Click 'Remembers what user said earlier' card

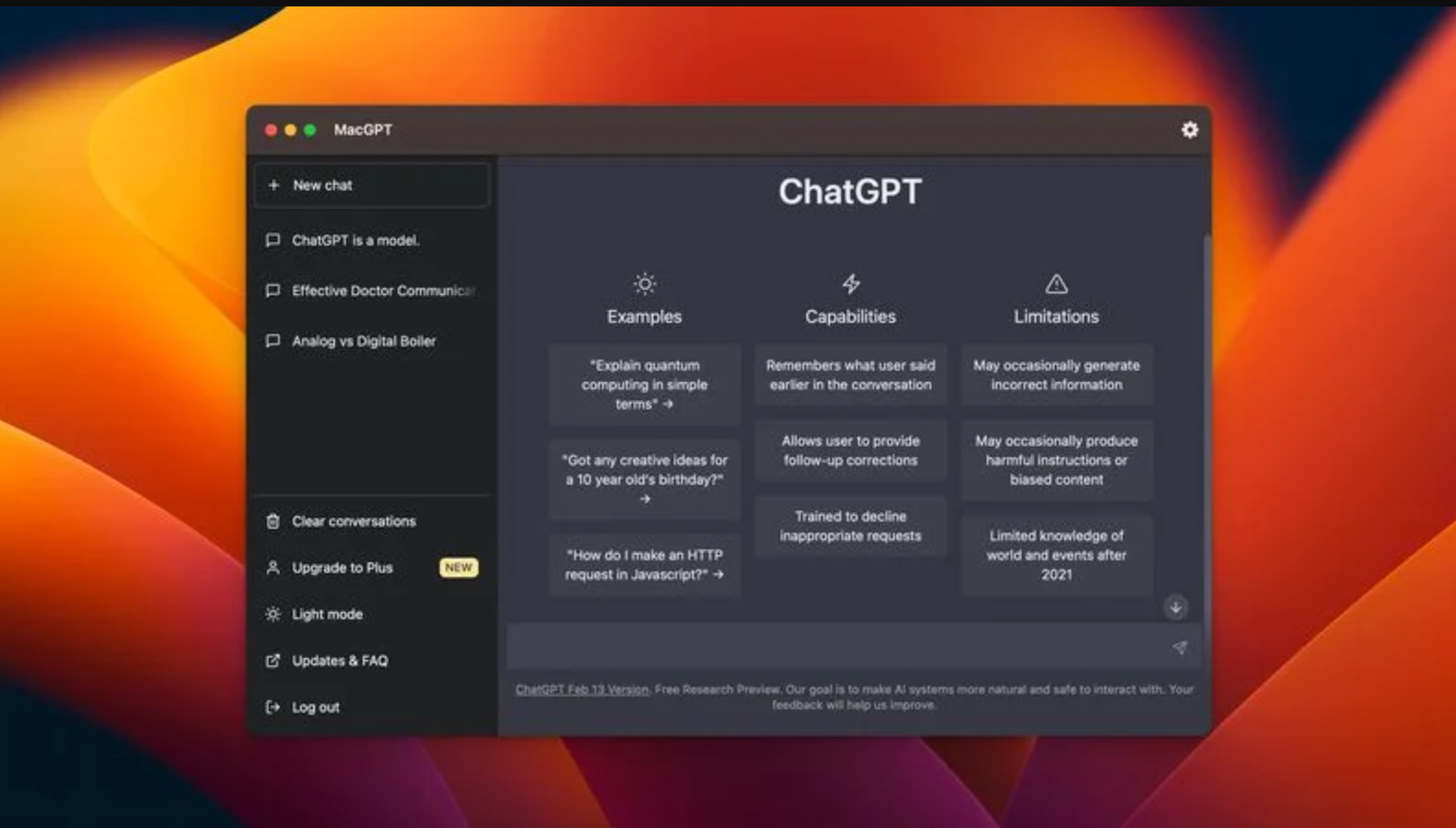(x=850, y=375)
